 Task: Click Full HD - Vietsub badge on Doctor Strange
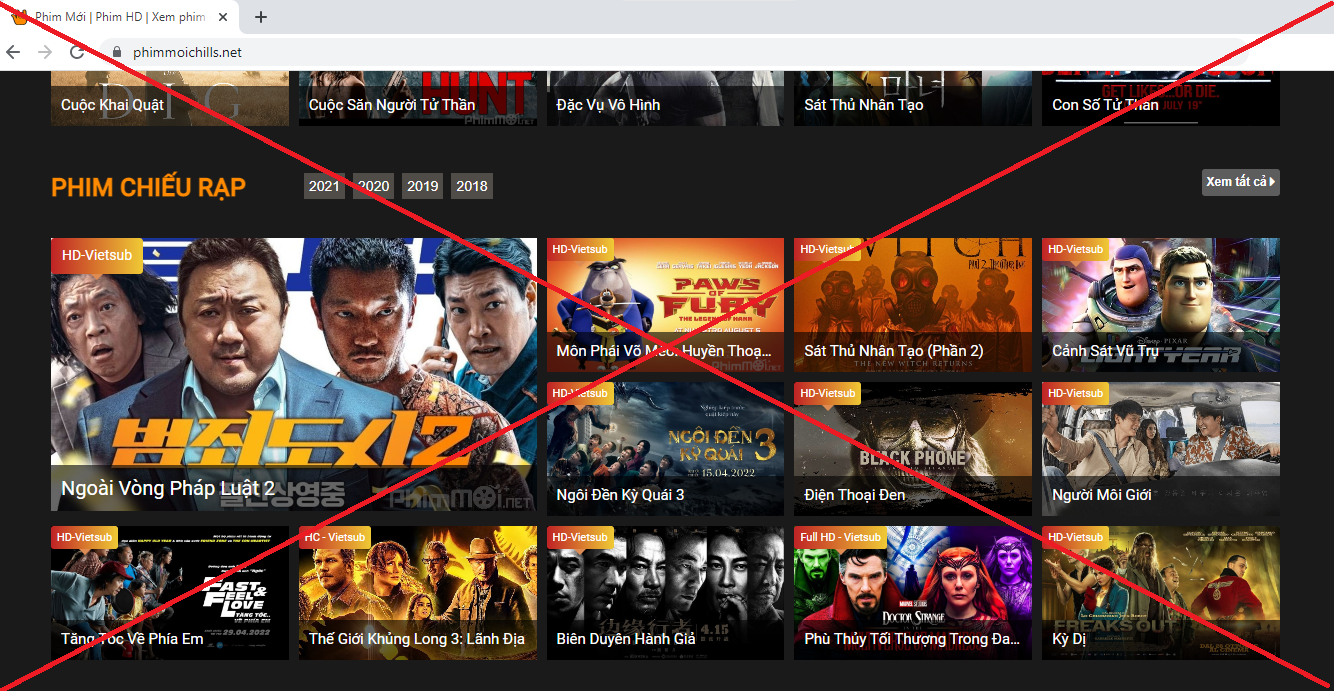click(841, 537)
